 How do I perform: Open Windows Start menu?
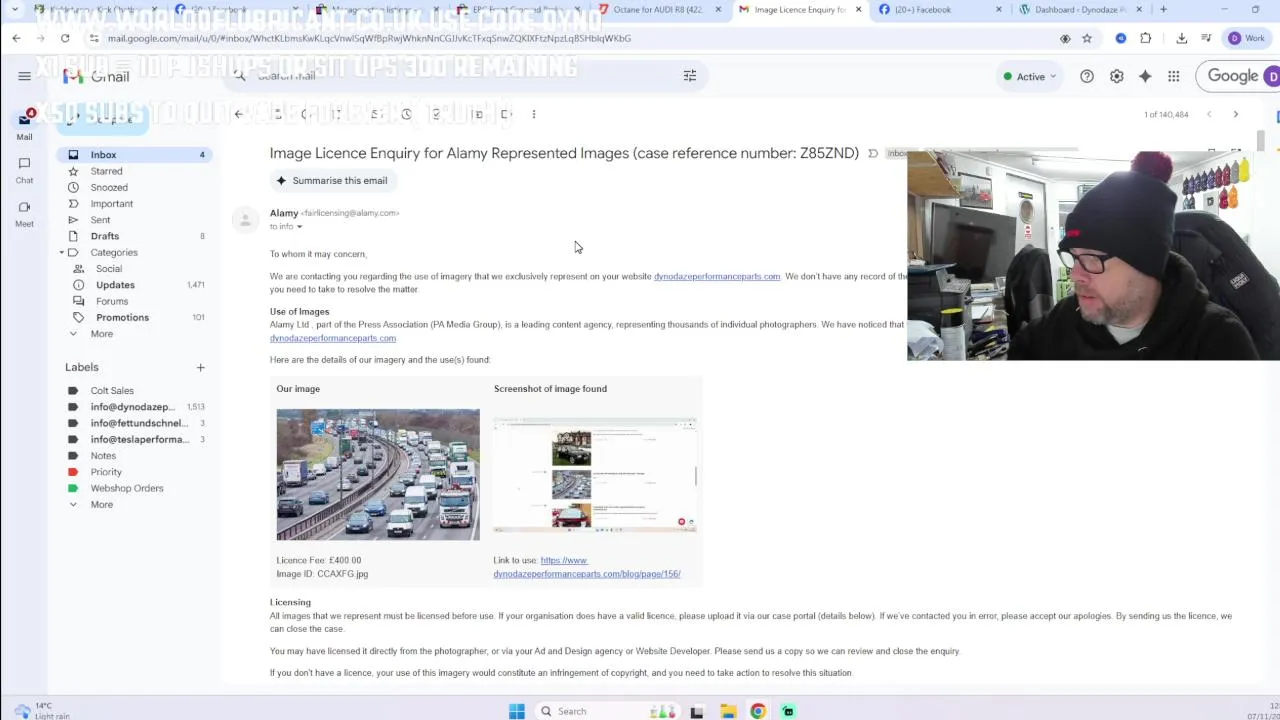(516, 711)
